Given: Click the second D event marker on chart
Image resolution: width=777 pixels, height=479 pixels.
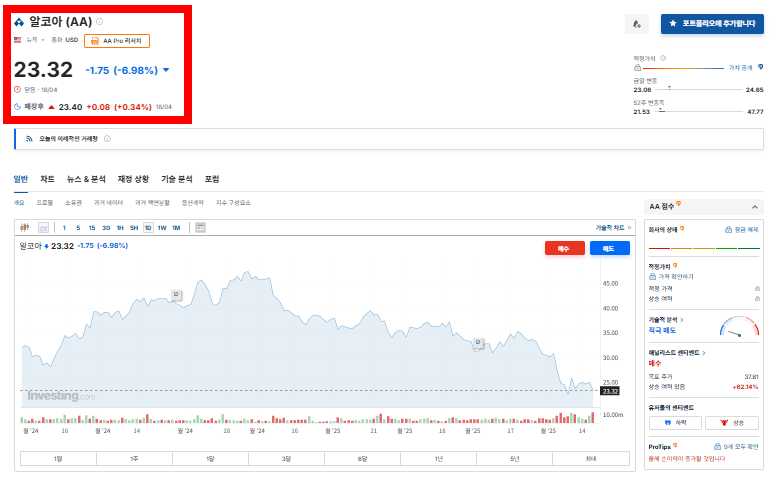Looking at the screenshot, I should [x=478, y=342].
